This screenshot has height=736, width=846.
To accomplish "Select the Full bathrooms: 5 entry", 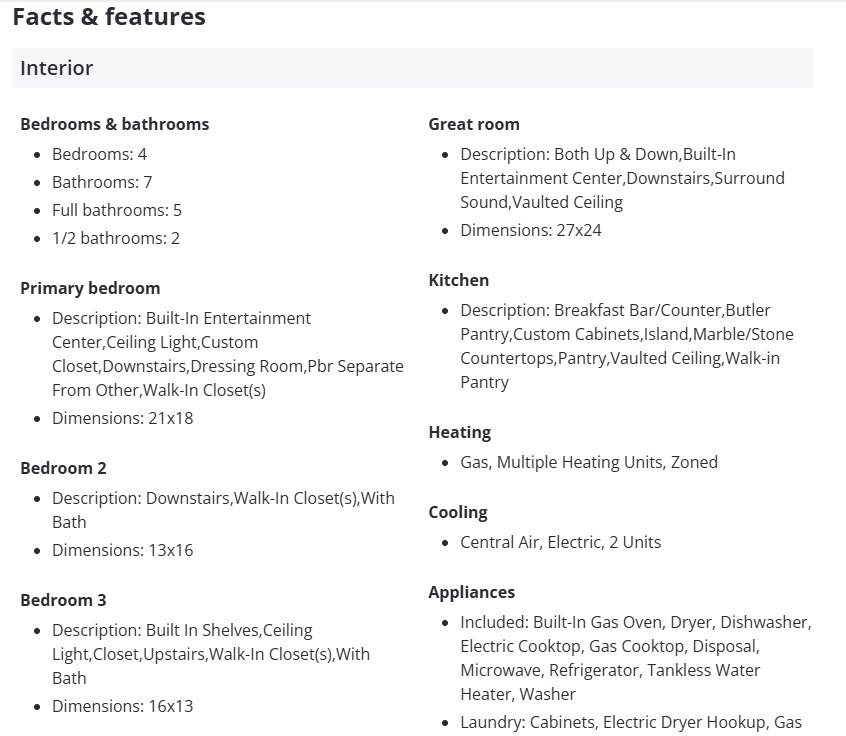I will [117, 210].
